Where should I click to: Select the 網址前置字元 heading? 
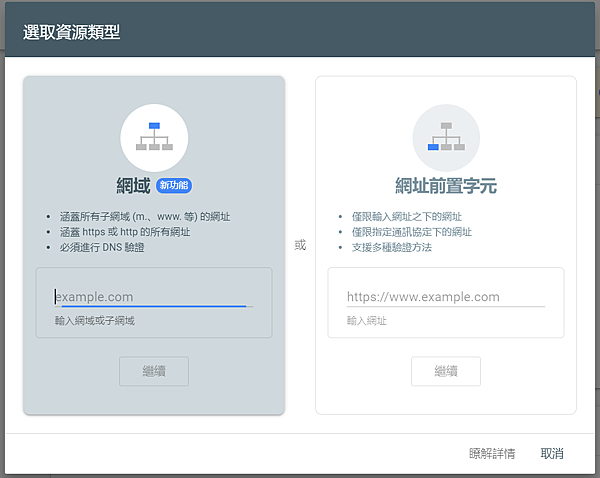tap(446, 186)
